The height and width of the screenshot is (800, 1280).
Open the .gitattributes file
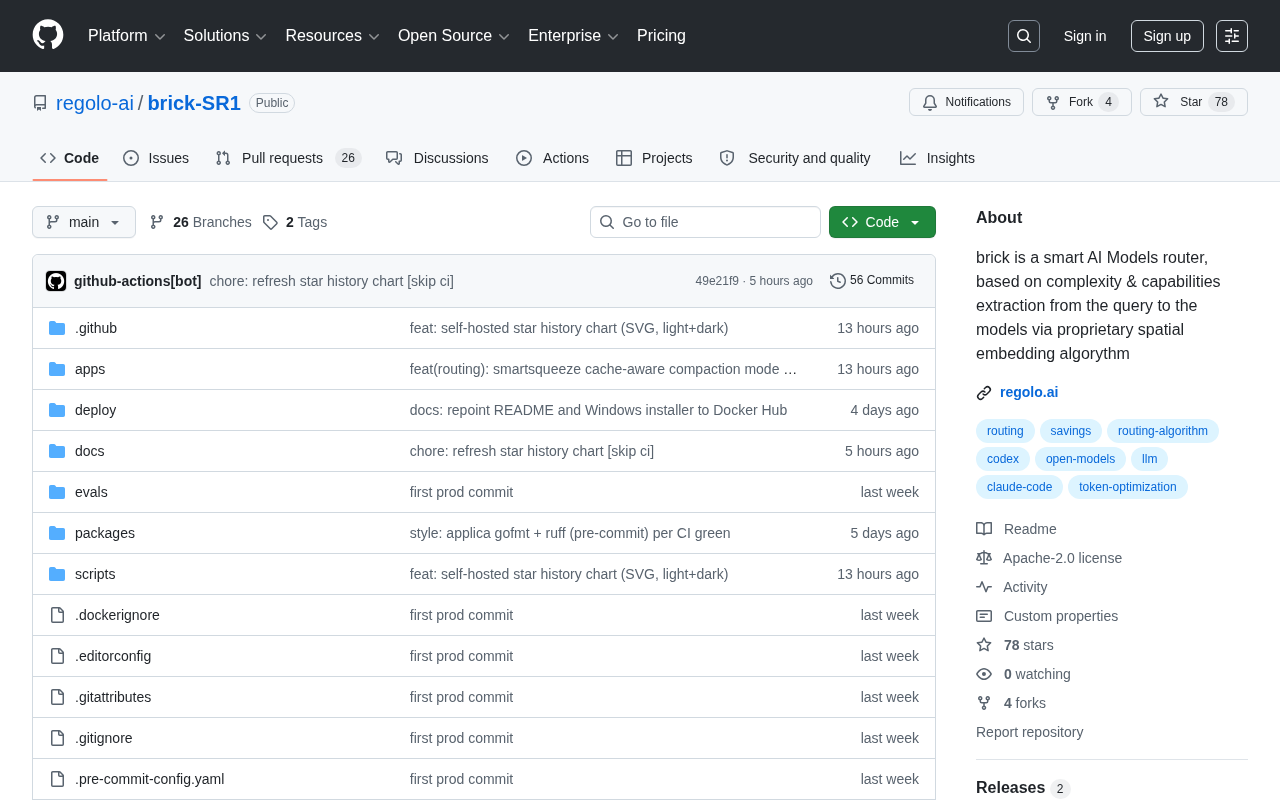[113, 697]
